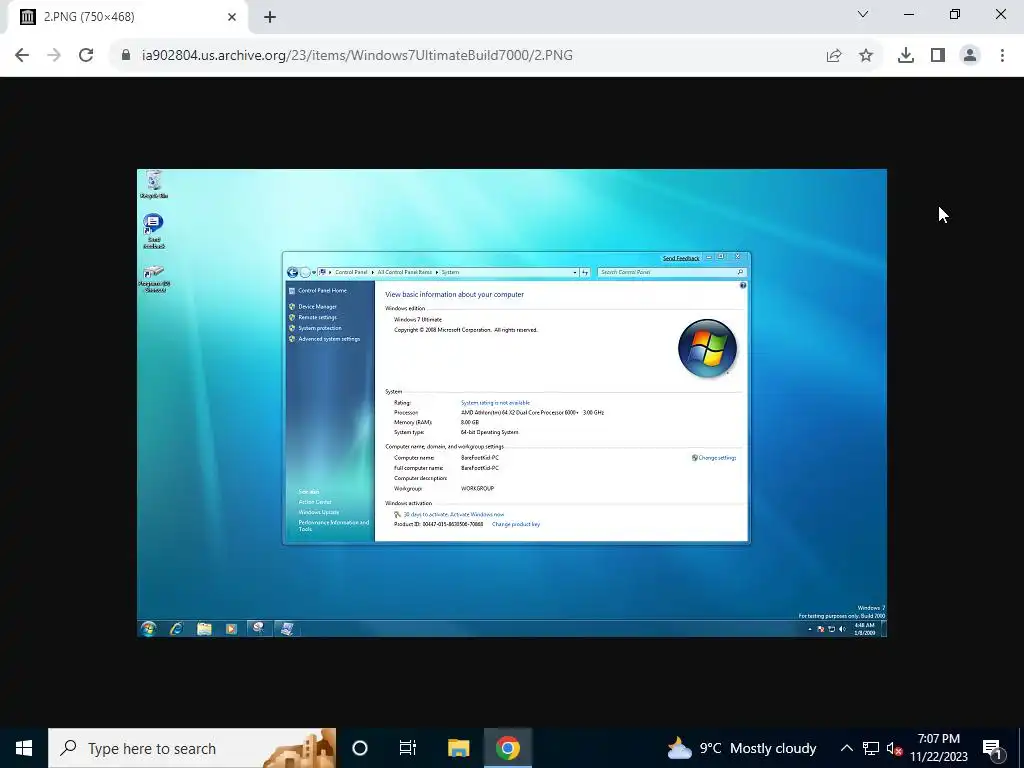Click the help icon in pictured System window
This screenshot has height=768, width=1024.
[743, 285]
